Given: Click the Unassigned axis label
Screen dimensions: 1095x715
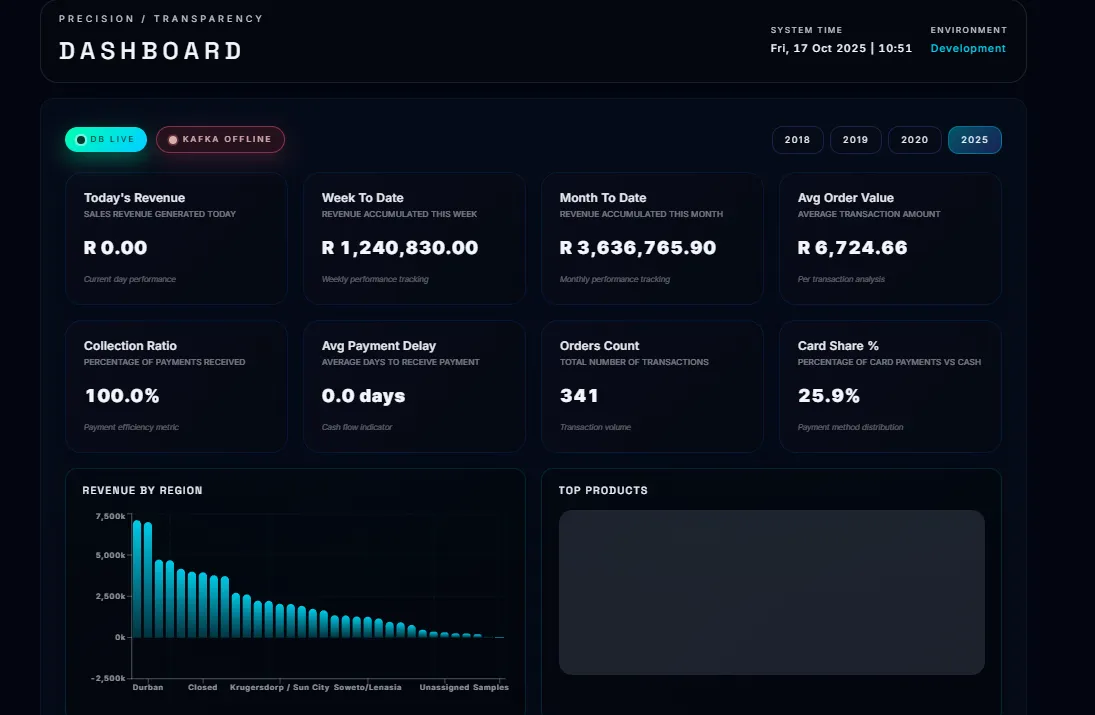Looking at the screenshot, I should (x=444, y=687).
